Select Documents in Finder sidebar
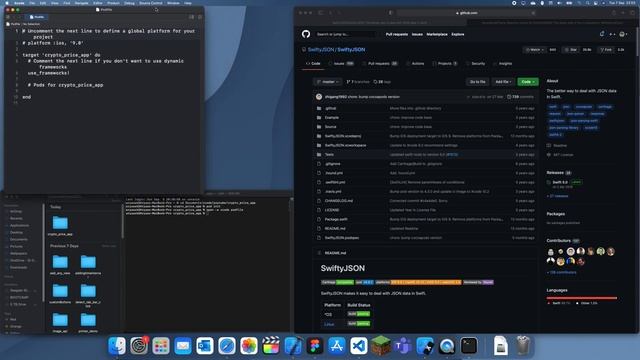 [19, 239]
